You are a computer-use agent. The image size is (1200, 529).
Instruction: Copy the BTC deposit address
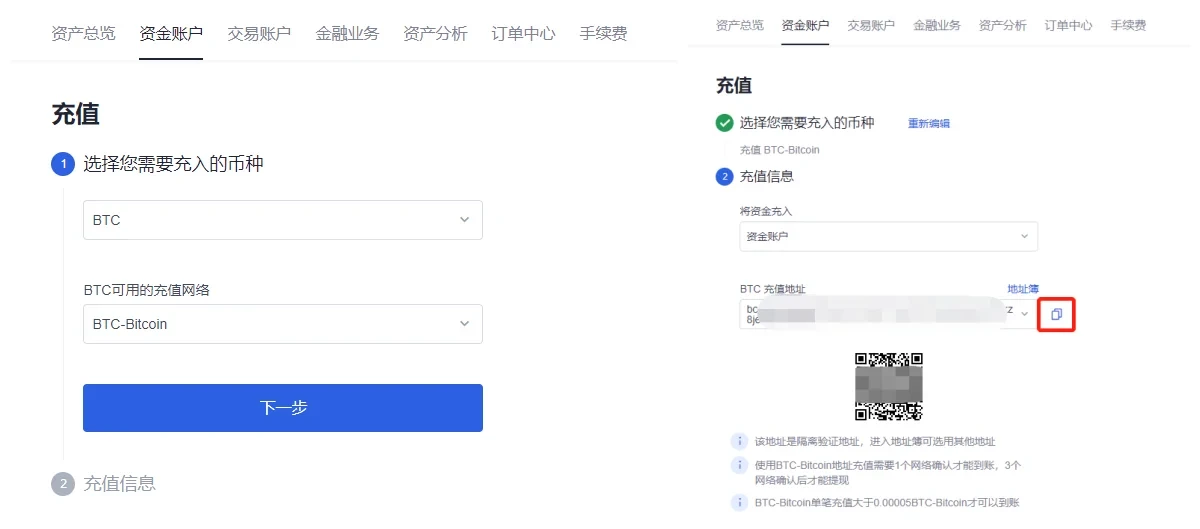1056,315
